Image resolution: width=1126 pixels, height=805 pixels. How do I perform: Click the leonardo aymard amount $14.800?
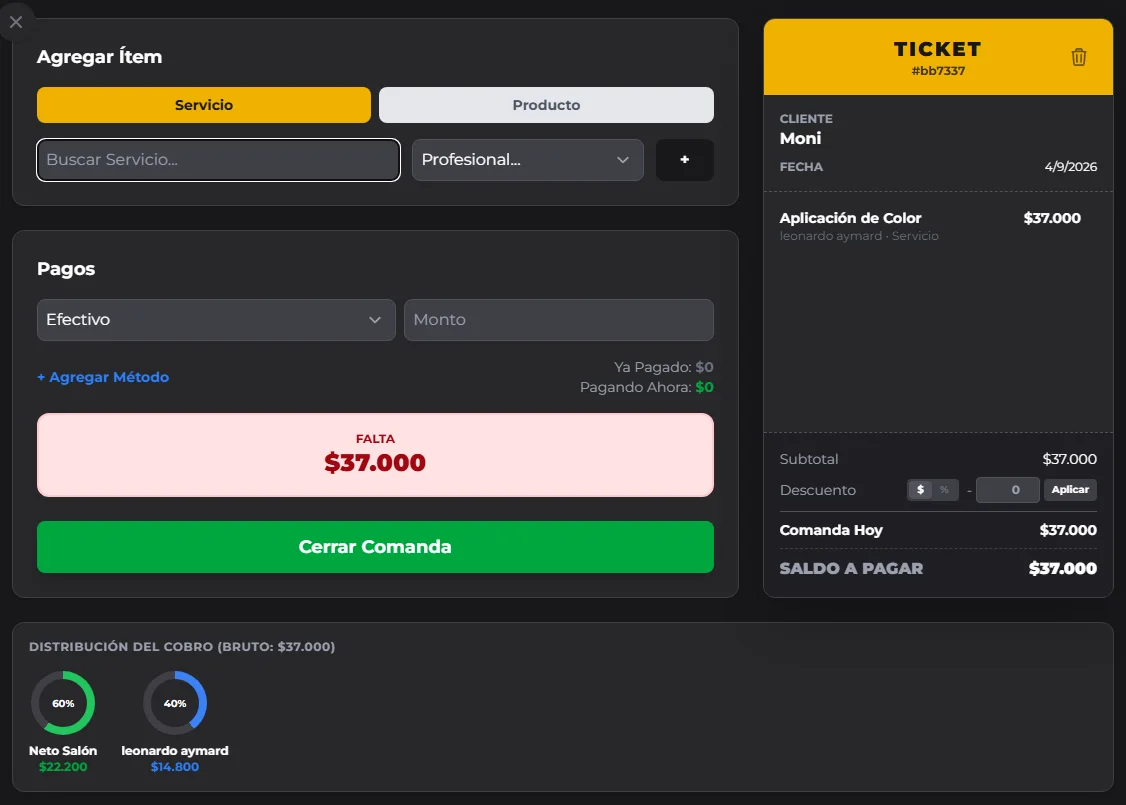coord(175,767)
